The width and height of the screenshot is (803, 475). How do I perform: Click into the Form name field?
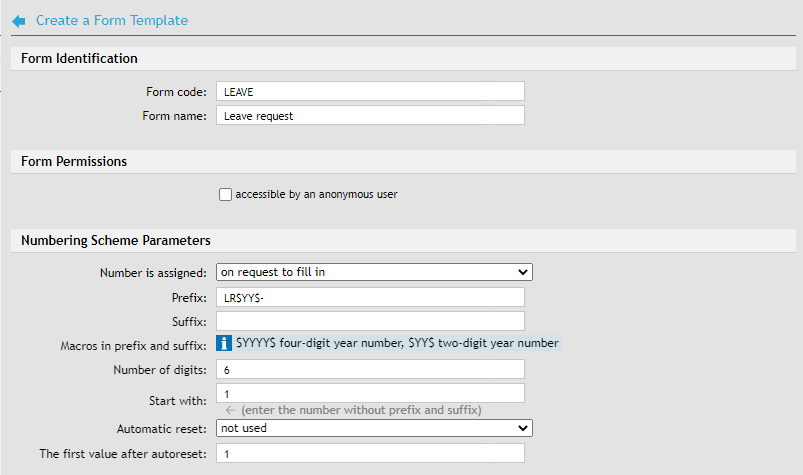pos(370,116)
